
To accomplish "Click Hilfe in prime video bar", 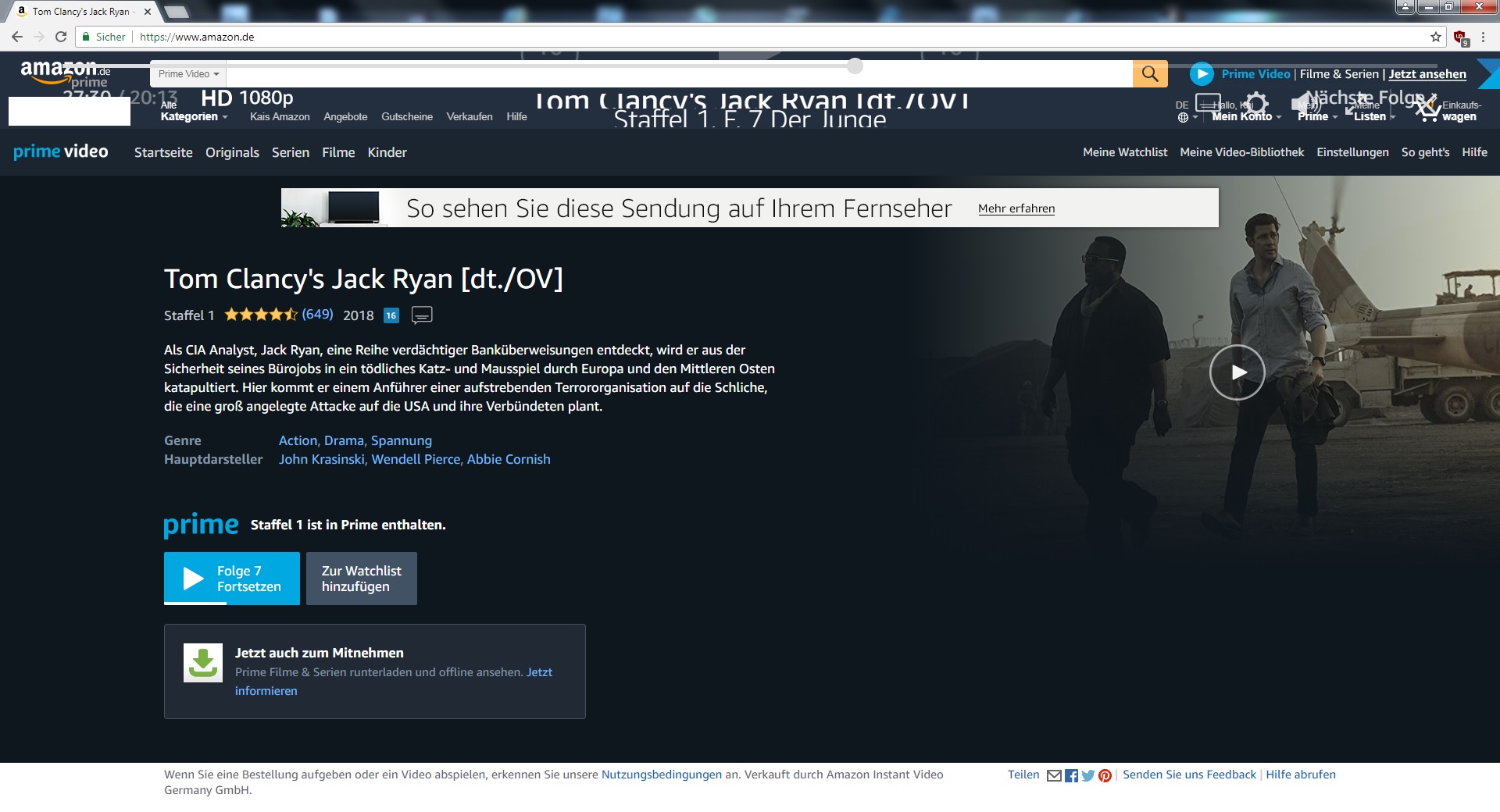I will 1474,152.
